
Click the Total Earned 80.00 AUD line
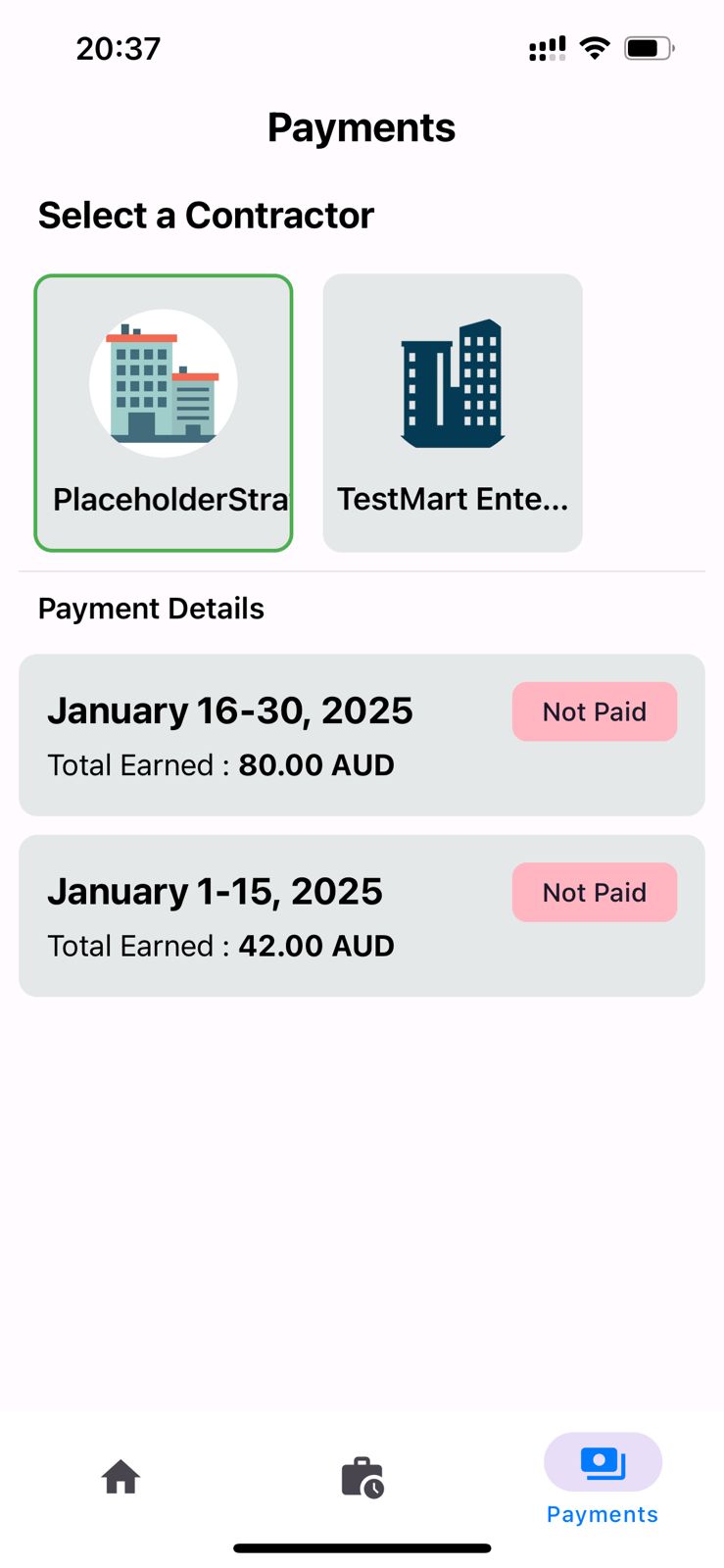coord(220,765)
